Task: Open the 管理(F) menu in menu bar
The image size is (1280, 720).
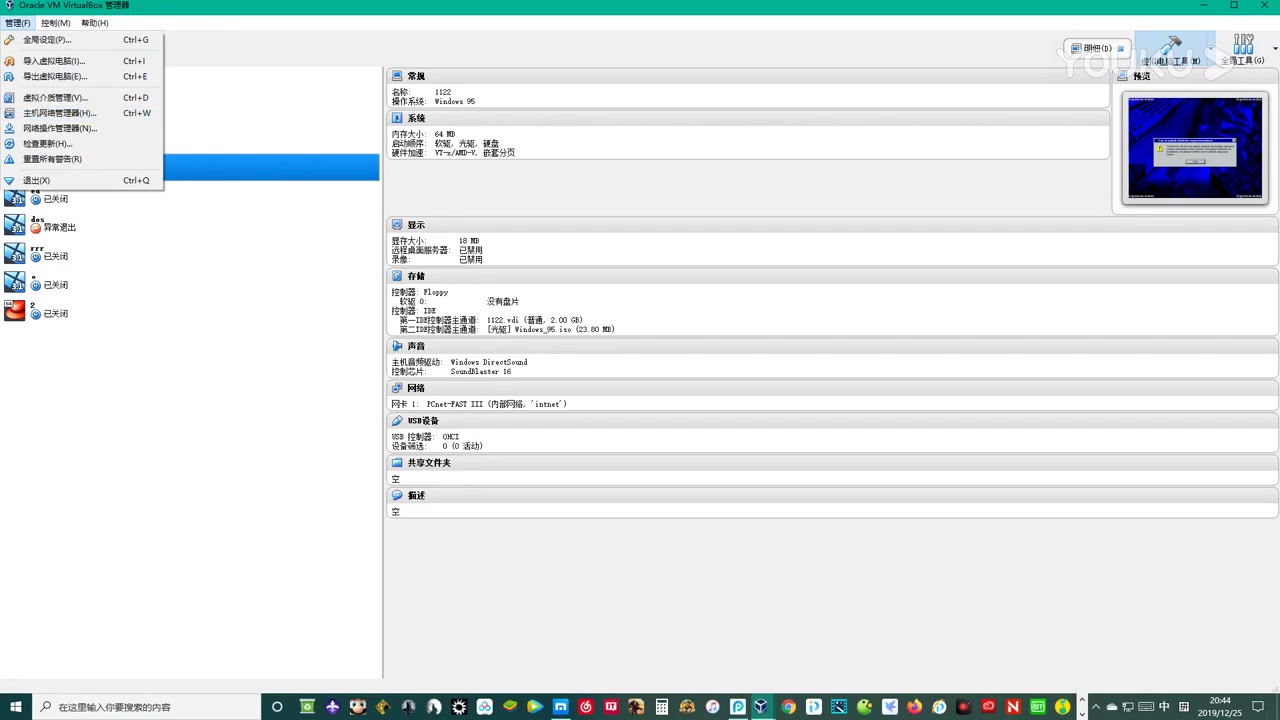Action: coord(17,23)
